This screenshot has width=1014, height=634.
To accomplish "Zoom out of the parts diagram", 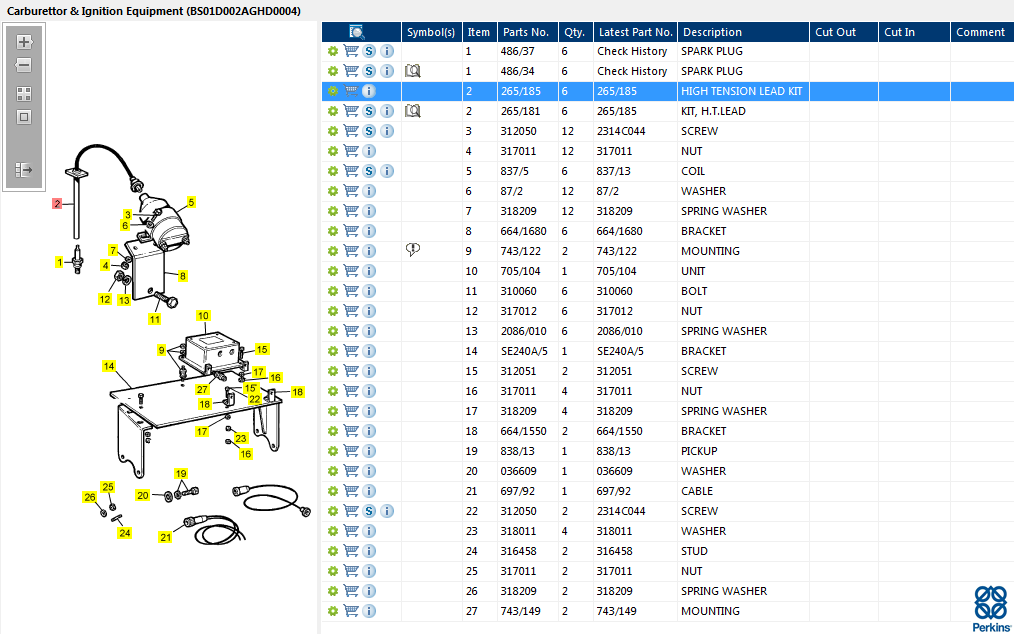I will (24, 65).
